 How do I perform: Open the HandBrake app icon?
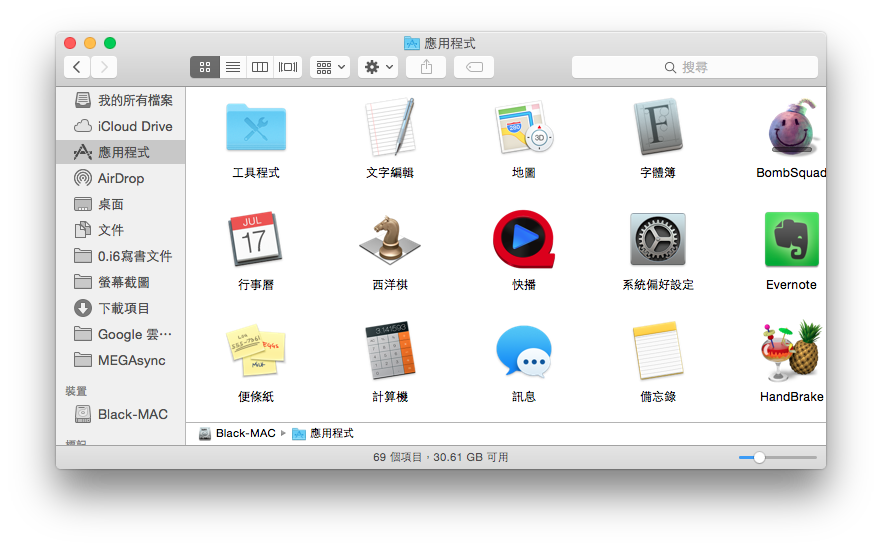coord(791,351)
